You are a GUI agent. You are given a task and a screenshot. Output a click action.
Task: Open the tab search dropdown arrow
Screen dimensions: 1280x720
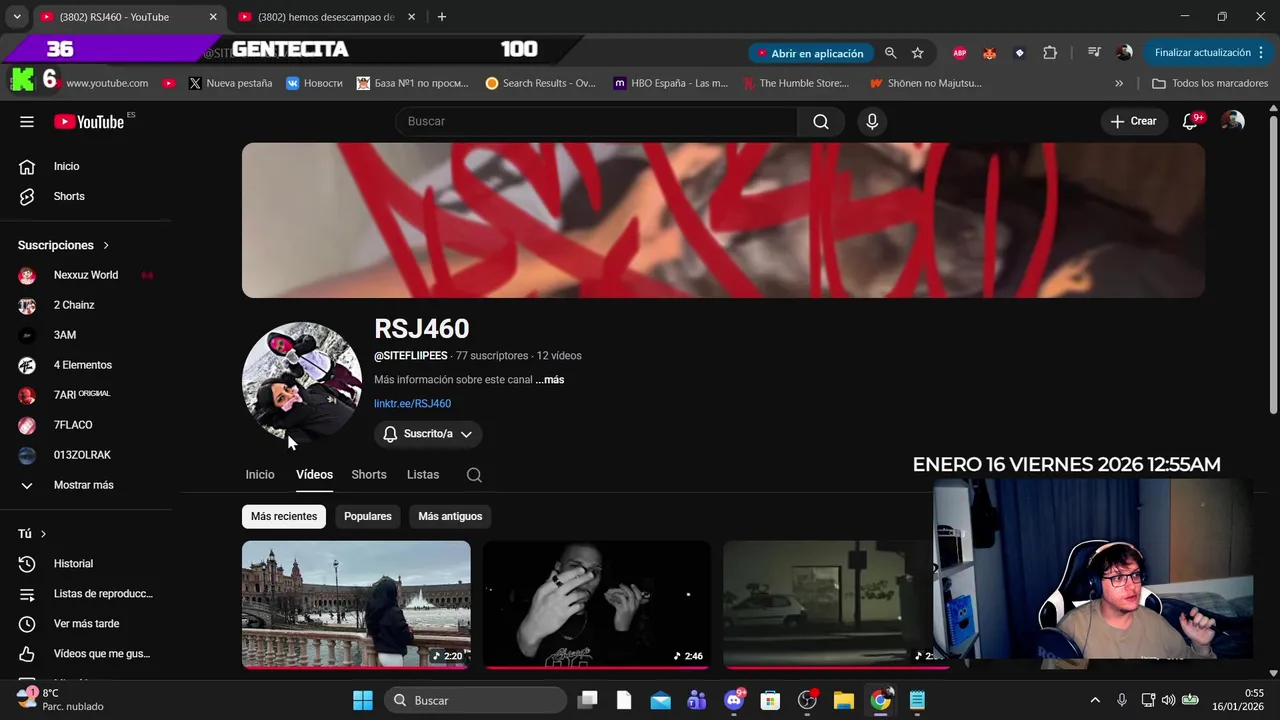(x=17, y=17)
